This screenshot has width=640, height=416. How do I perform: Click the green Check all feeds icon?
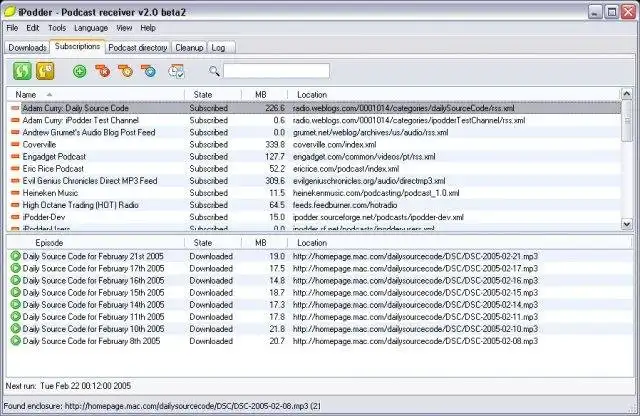pyautogui.click(x=22, y=71)
